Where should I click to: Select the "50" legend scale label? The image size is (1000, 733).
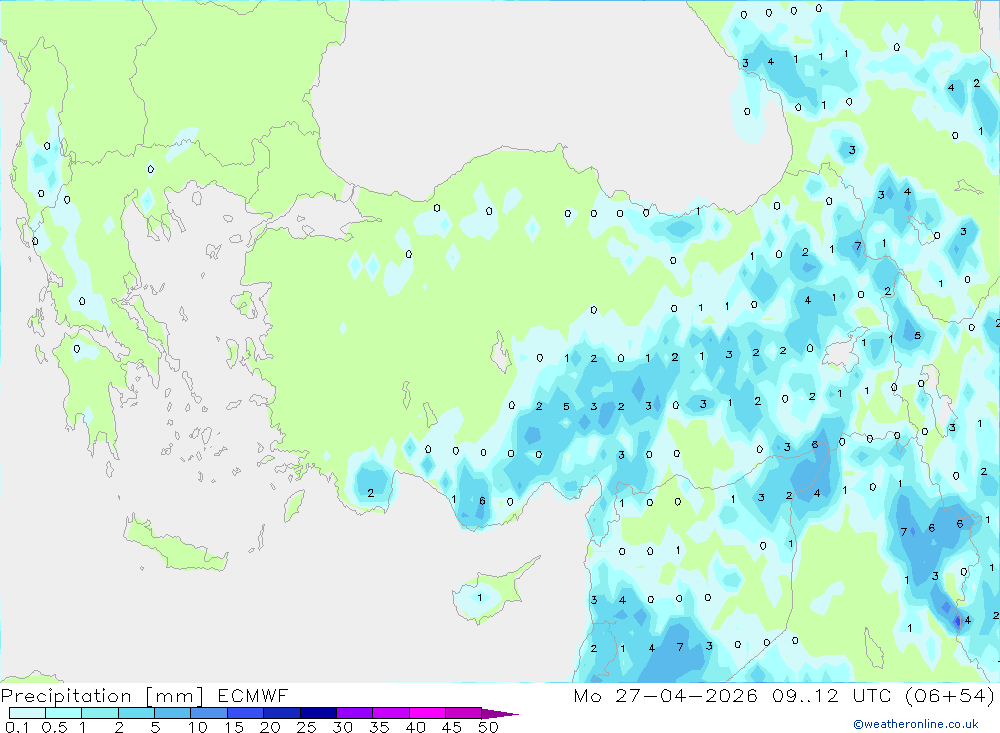(489, 727)
